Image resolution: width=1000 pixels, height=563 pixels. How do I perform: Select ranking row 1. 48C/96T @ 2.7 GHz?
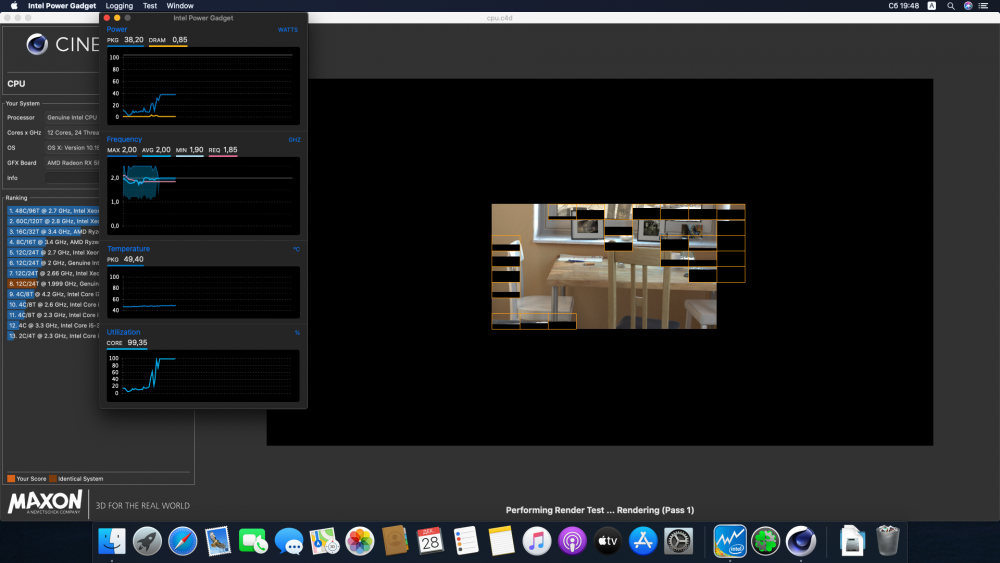(54, 210)
